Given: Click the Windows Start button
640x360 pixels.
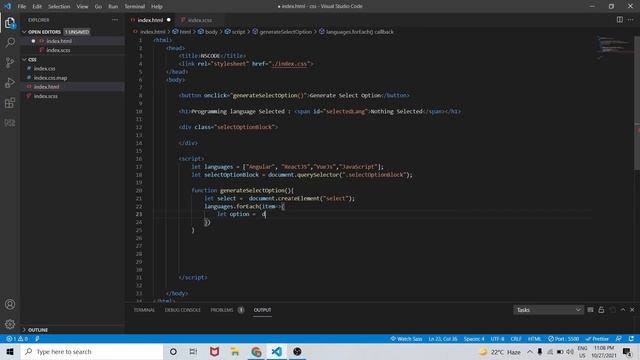Looking at the screenshot, I should [10, 351].
